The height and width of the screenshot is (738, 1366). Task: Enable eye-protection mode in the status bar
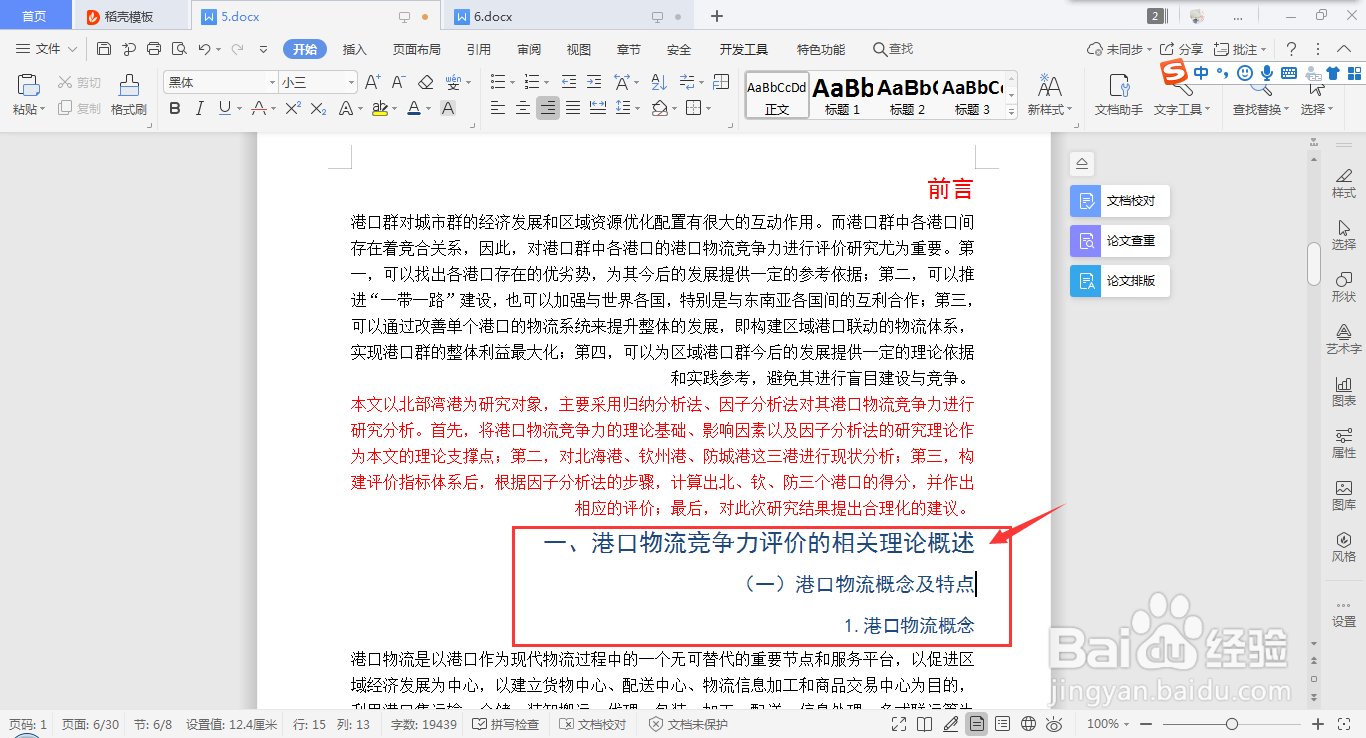tap(1053, 723)
